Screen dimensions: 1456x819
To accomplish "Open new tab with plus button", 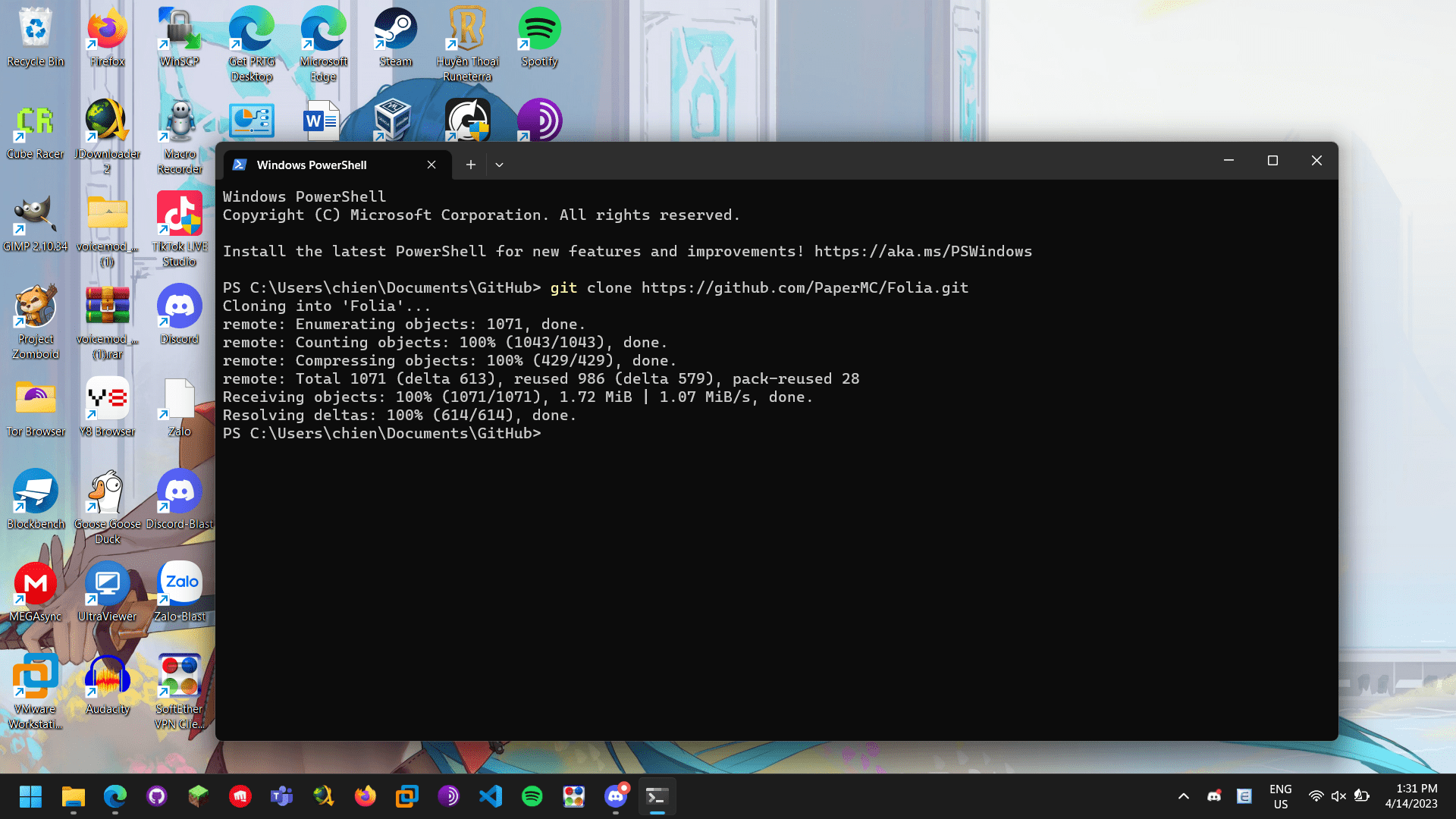I will coord(470,165).
